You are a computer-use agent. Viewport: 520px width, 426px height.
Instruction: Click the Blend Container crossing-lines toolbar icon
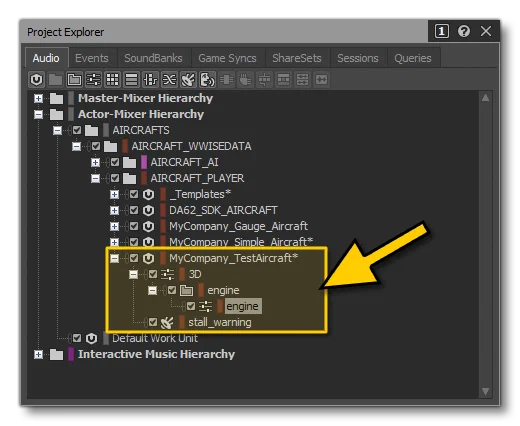tap(169, 80)
